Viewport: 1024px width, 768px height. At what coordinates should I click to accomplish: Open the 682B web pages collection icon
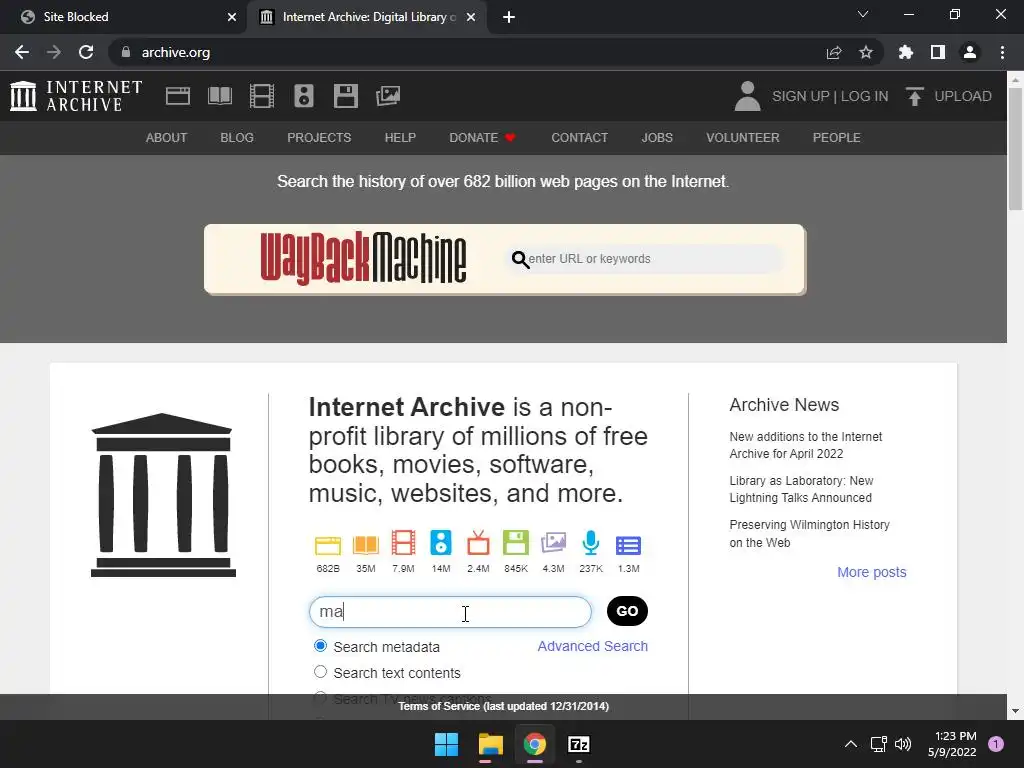328,545
